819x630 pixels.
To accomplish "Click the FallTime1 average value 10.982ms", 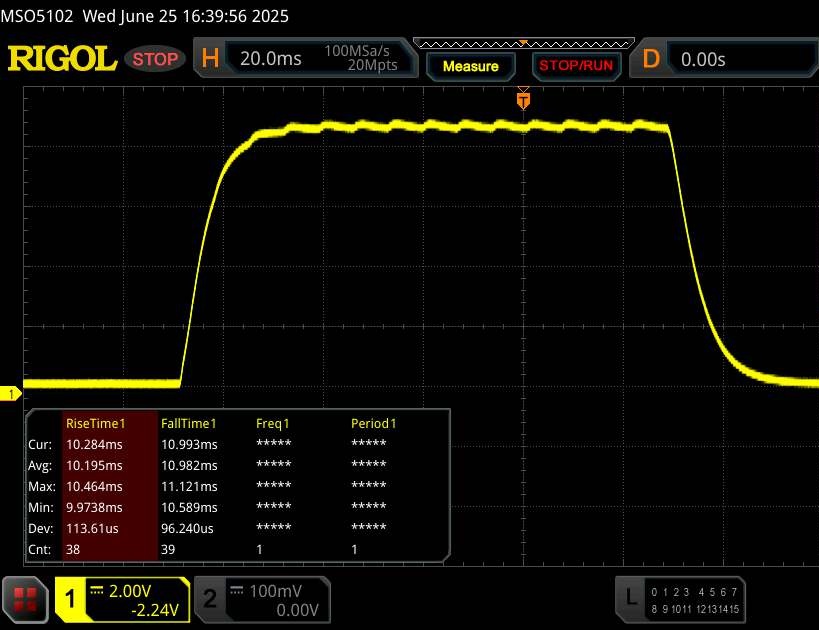I will click(x=189, y=465).
